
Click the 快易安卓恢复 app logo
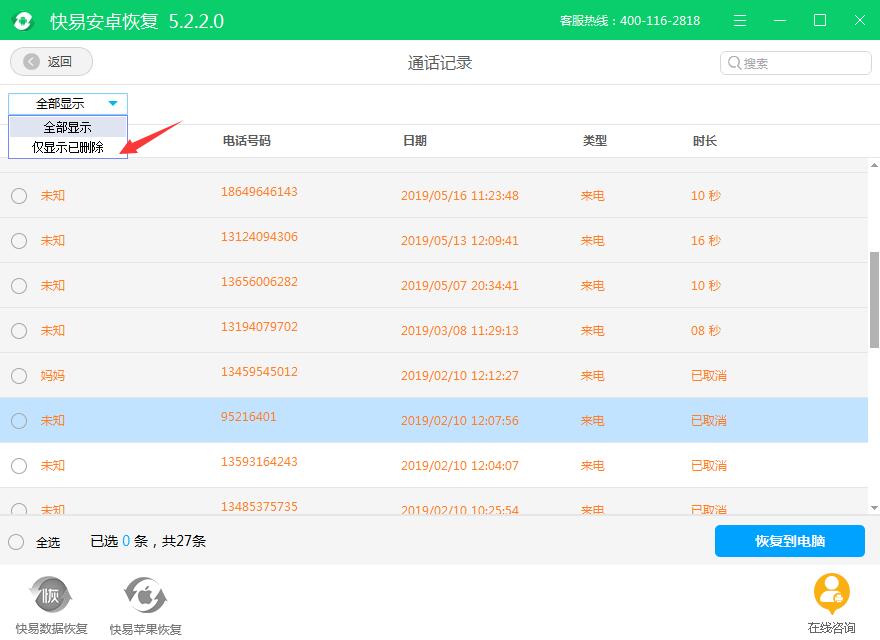click(x=24, y=21)
